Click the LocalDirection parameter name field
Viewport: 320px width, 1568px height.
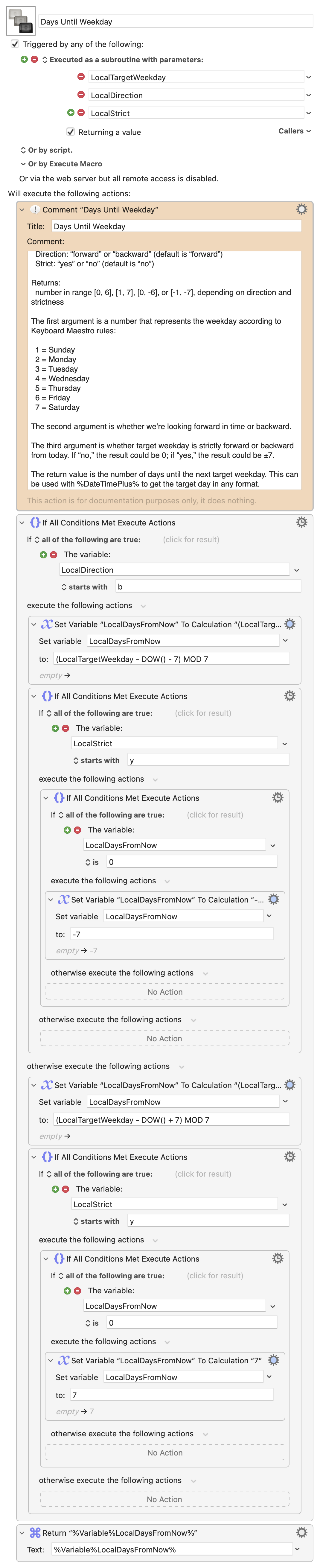click(x=196, y=95)
